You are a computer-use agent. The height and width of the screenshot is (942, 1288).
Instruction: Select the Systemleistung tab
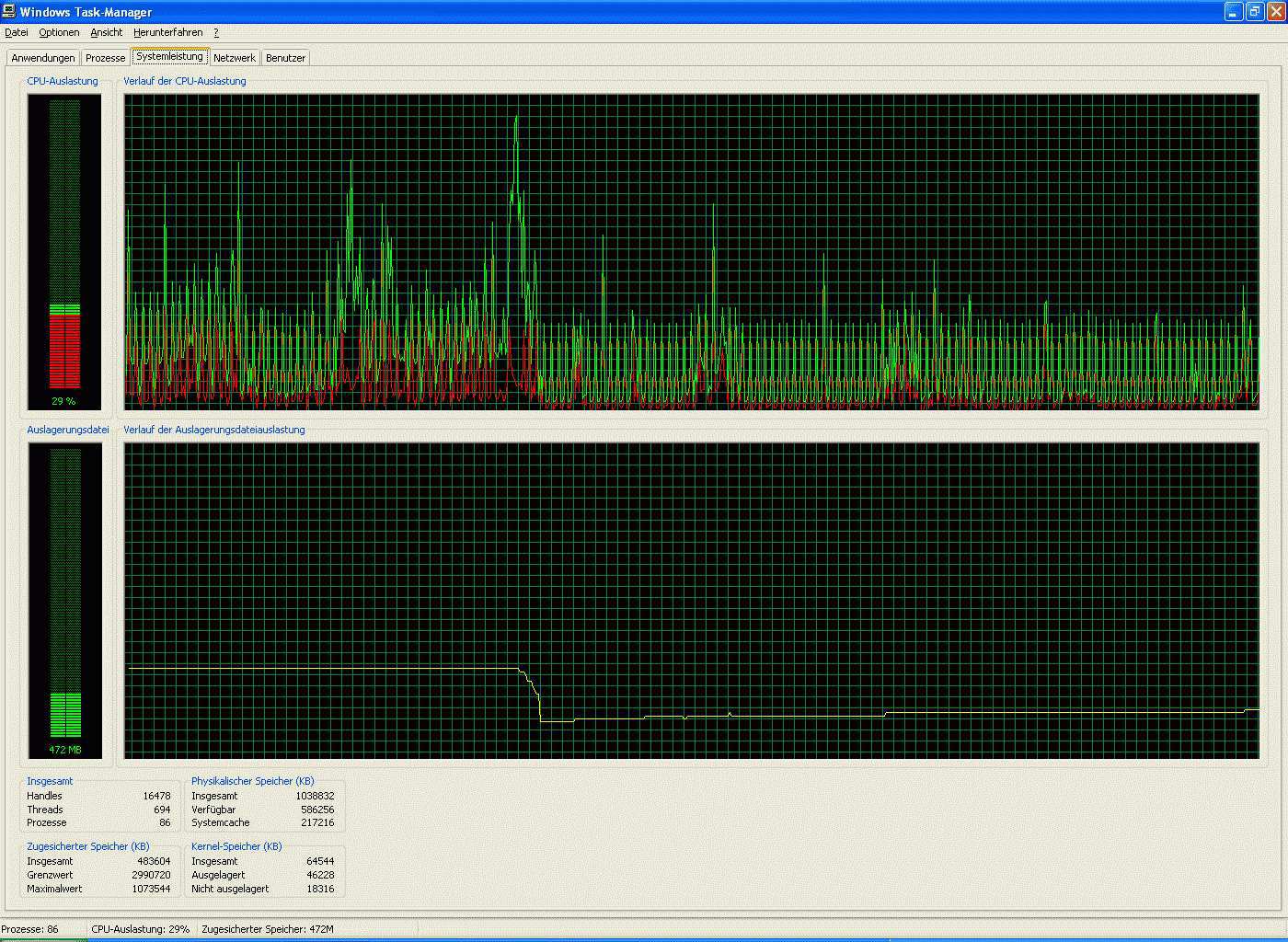169,56
